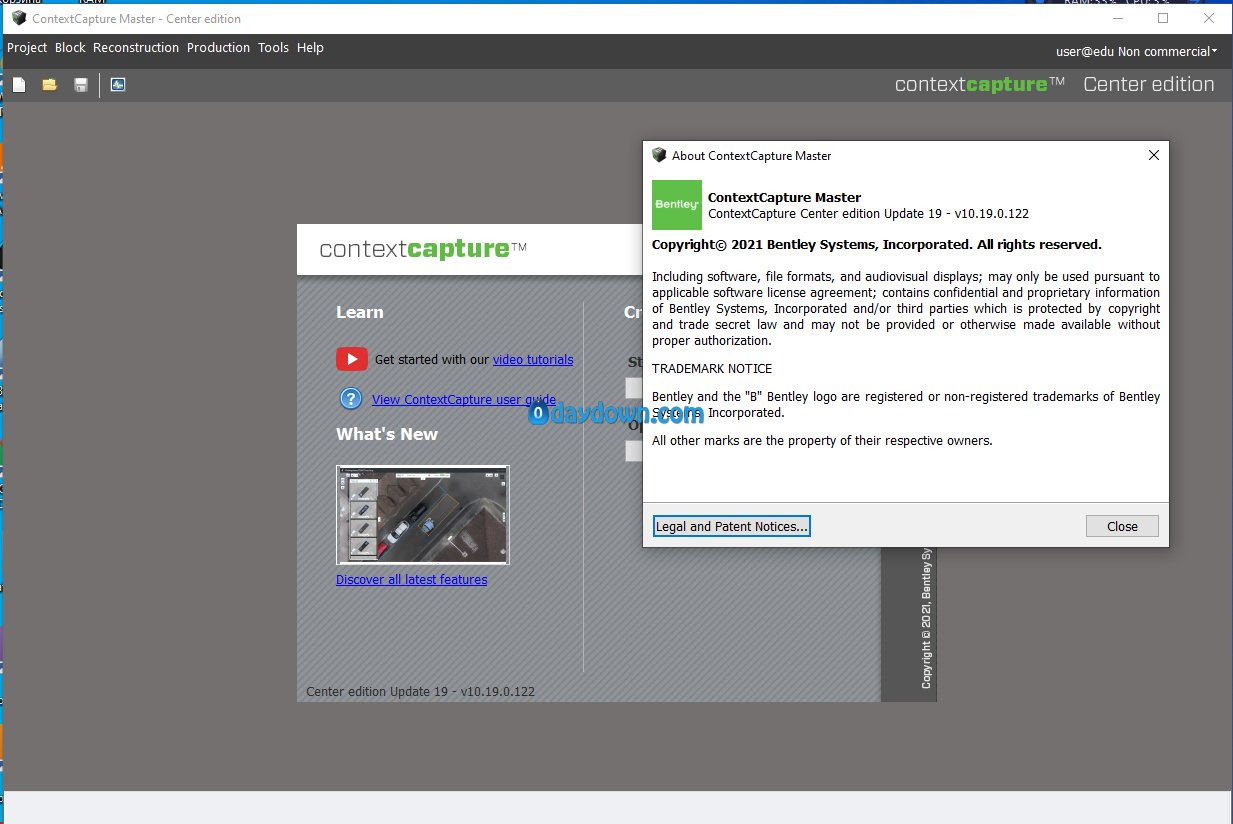Click the What's New feature thumbnail
Image resolution: width=1233 pixels, height=824 pixels.
423,515
